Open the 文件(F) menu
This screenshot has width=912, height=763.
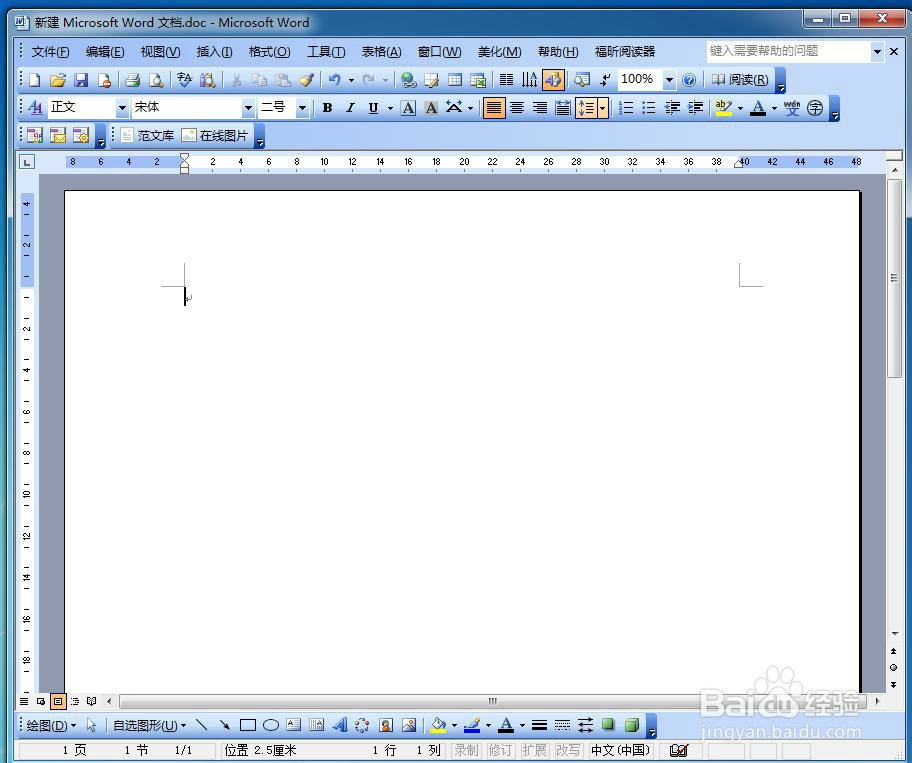pos(50,52)
